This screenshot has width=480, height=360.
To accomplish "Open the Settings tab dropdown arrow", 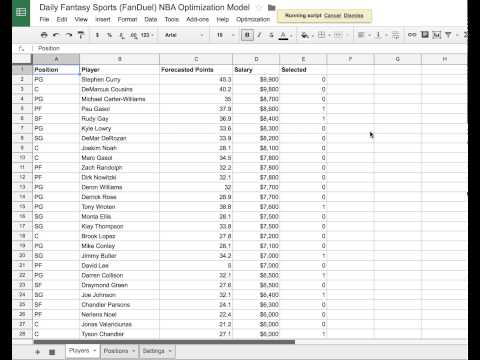I will click(170, 351).
